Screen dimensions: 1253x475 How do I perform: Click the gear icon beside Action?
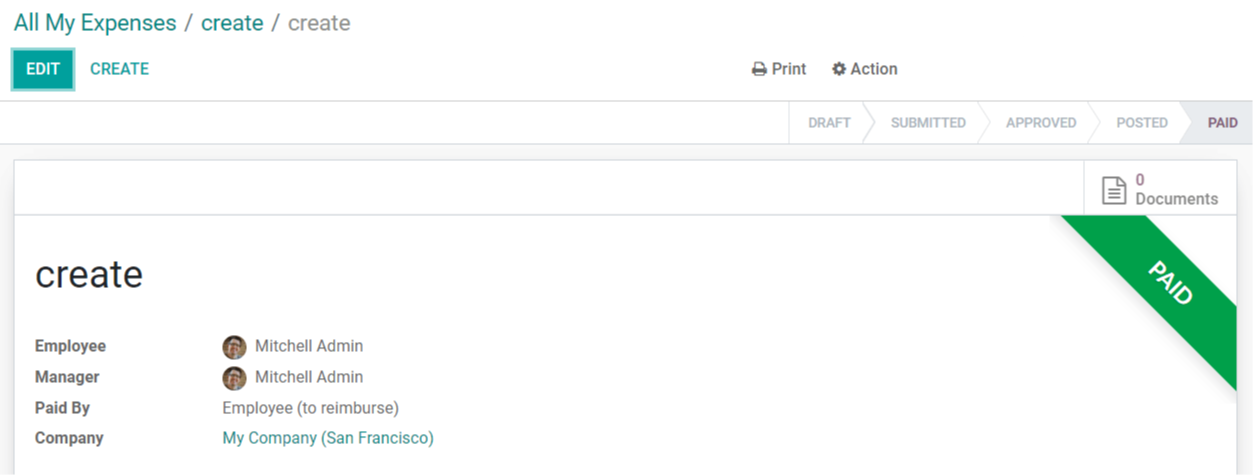[839, 69]
